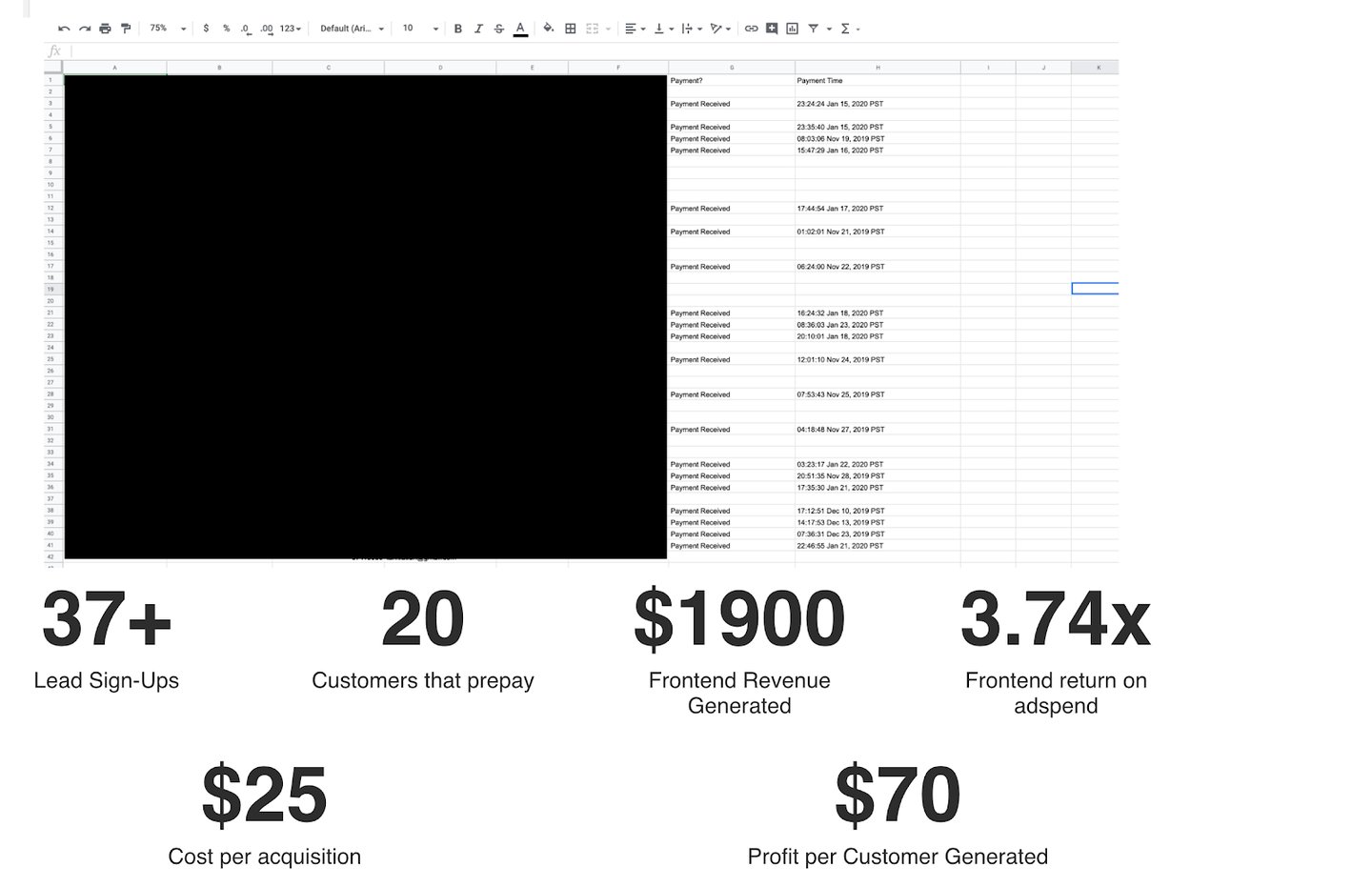Toggle Bold formatting
The width and height of the screenshot is (1372, 887).
[458, 29]
